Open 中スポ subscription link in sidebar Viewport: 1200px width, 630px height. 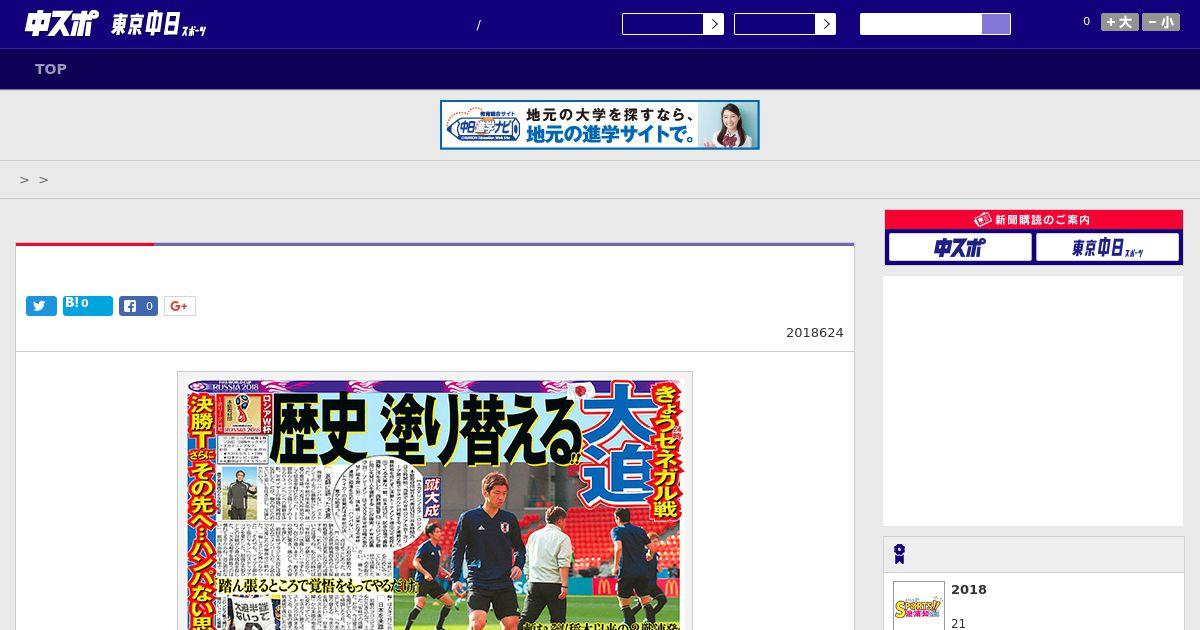coord(960,247)
